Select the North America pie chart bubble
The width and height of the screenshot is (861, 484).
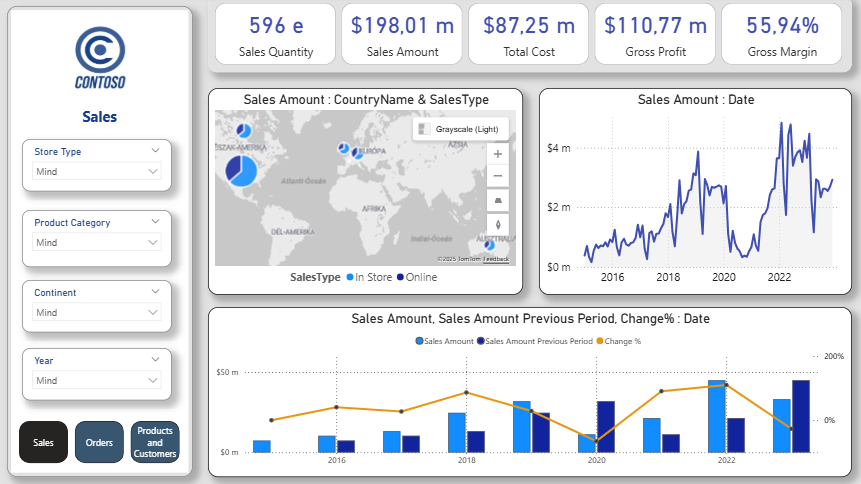coord(241,171)
